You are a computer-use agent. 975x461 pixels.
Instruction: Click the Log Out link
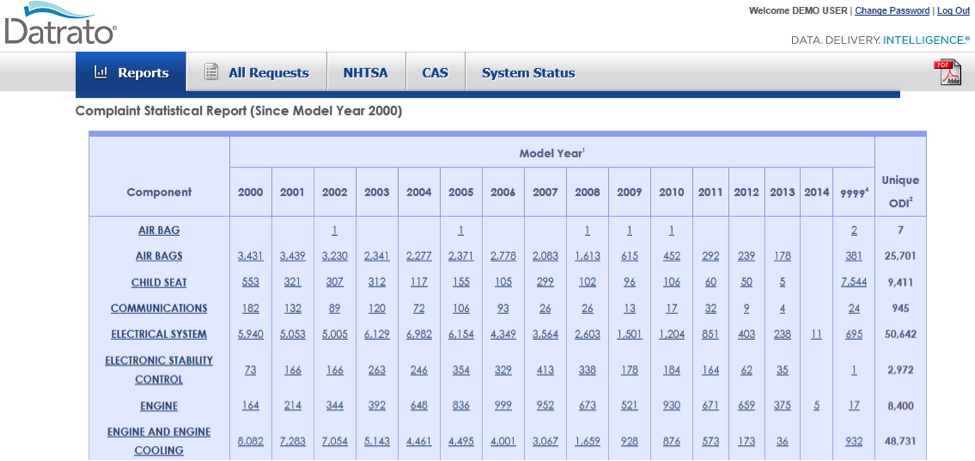click(953, 11)
